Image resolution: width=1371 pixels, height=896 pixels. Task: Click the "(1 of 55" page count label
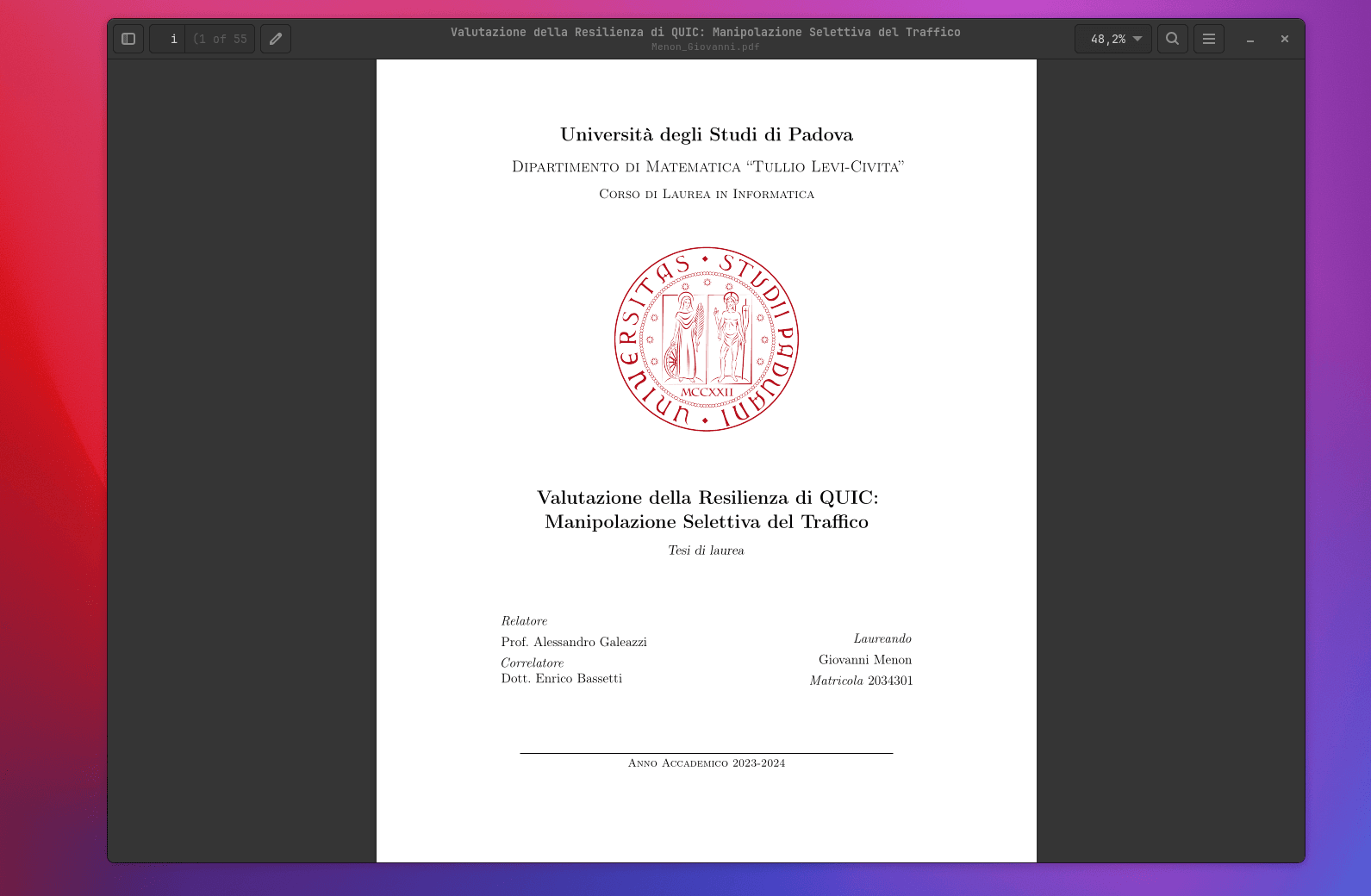(x=220, y=39)
